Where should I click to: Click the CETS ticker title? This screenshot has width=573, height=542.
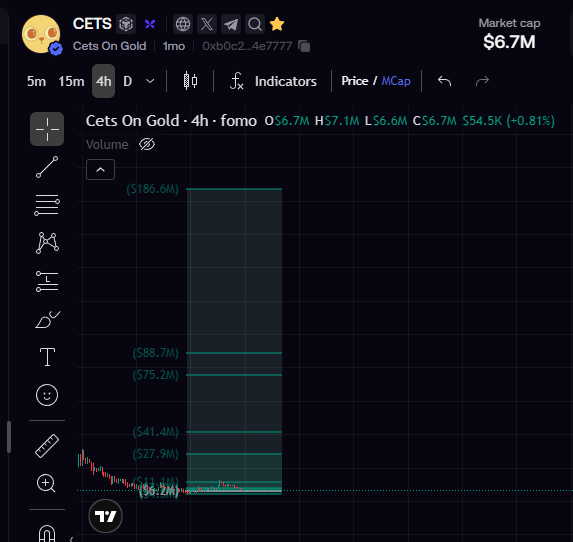click(x=92, y=24)
